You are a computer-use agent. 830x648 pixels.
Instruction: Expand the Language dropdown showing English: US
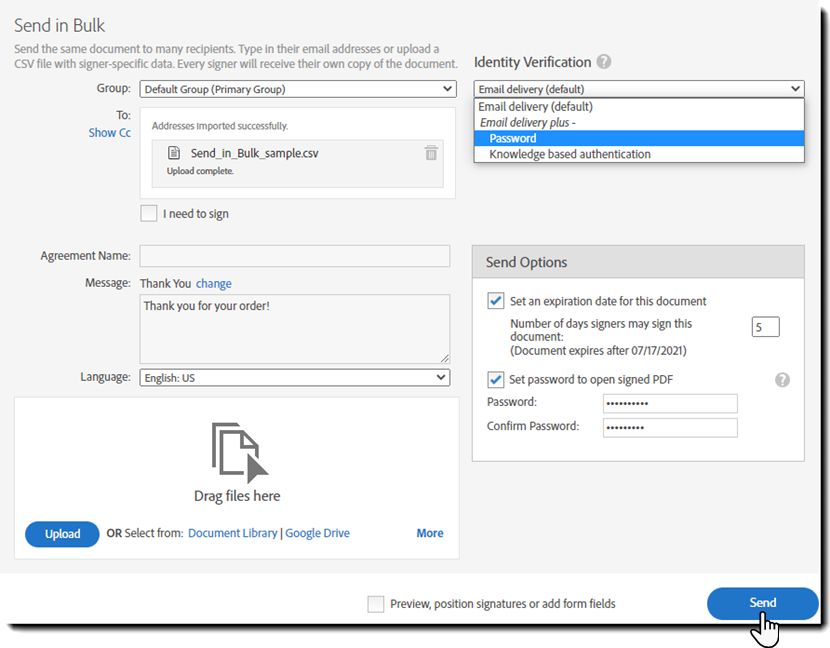[x=294, y=377]
